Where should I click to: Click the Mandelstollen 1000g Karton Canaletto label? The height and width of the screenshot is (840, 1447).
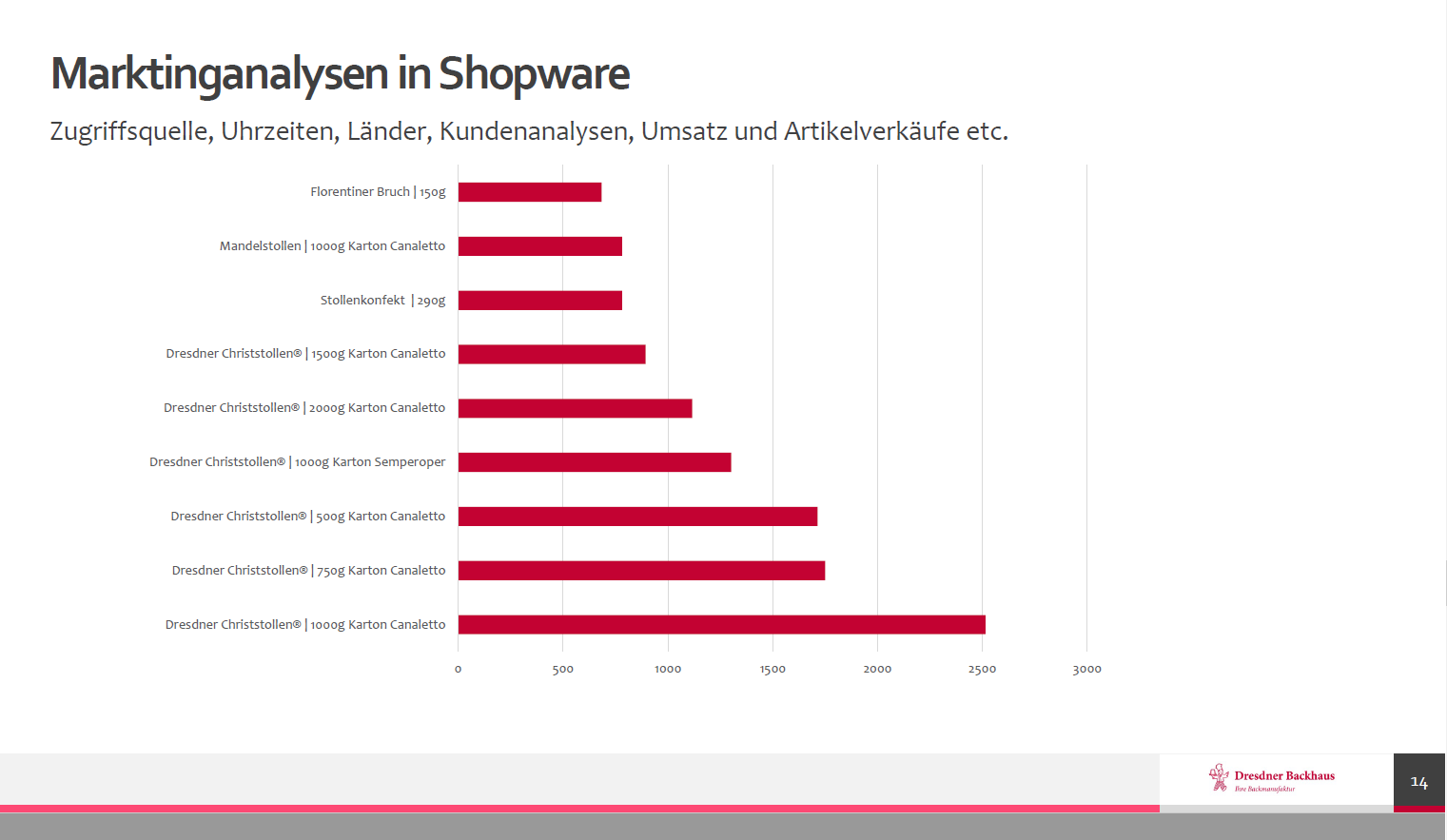(332, 246)
